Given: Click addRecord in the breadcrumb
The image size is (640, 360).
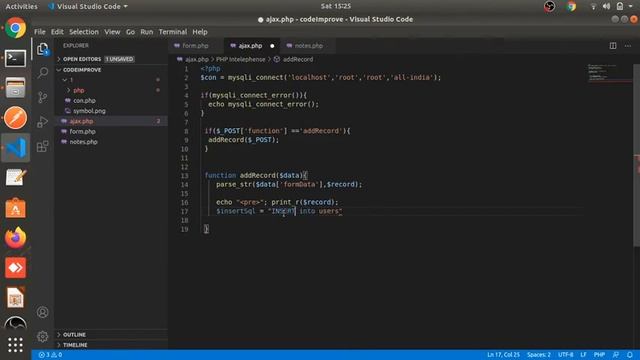Looking at the screenshot, I should [x=298, y=60].
